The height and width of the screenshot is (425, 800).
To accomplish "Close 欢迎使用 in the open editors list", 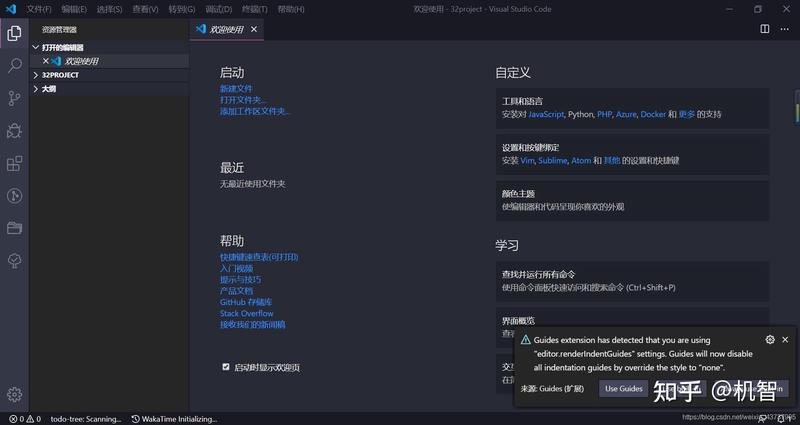I will coord(45,61).
